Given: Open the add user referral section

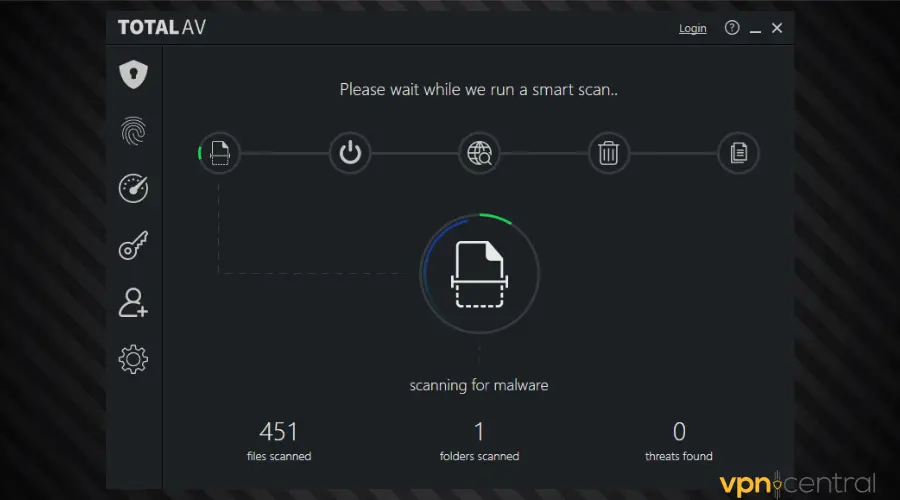Looking at the screenshot, I should coord(133,303).
